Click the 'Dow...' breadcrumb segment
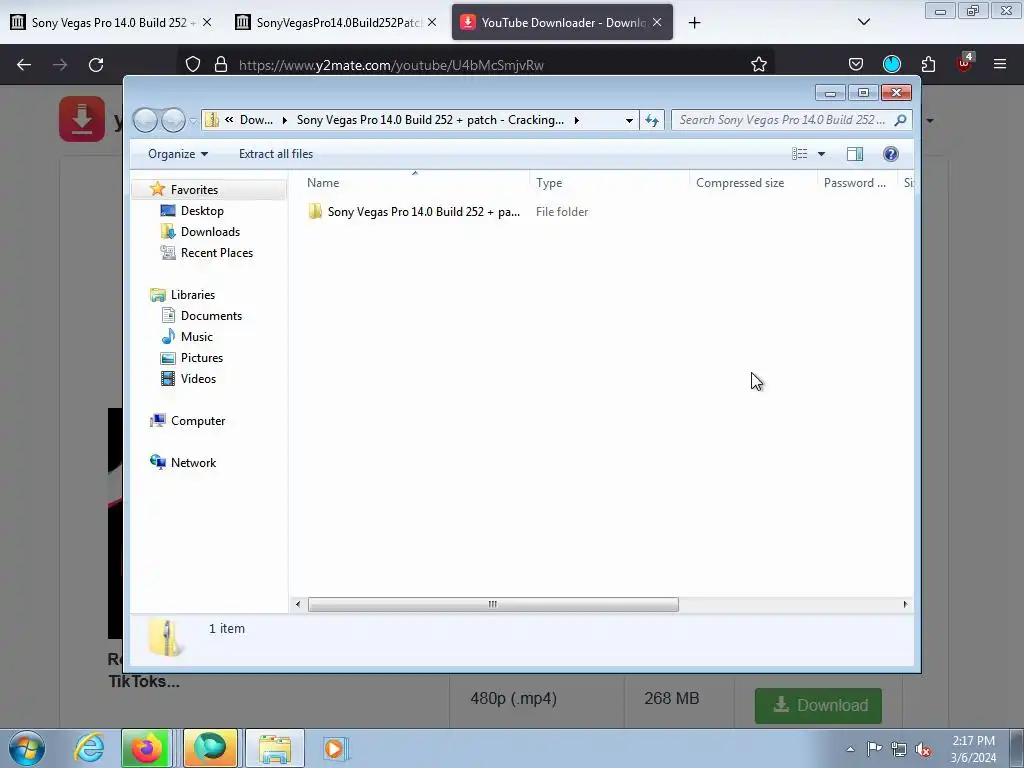The width and height of the screenshot is (1024, 768). click(x=256, y=120)
